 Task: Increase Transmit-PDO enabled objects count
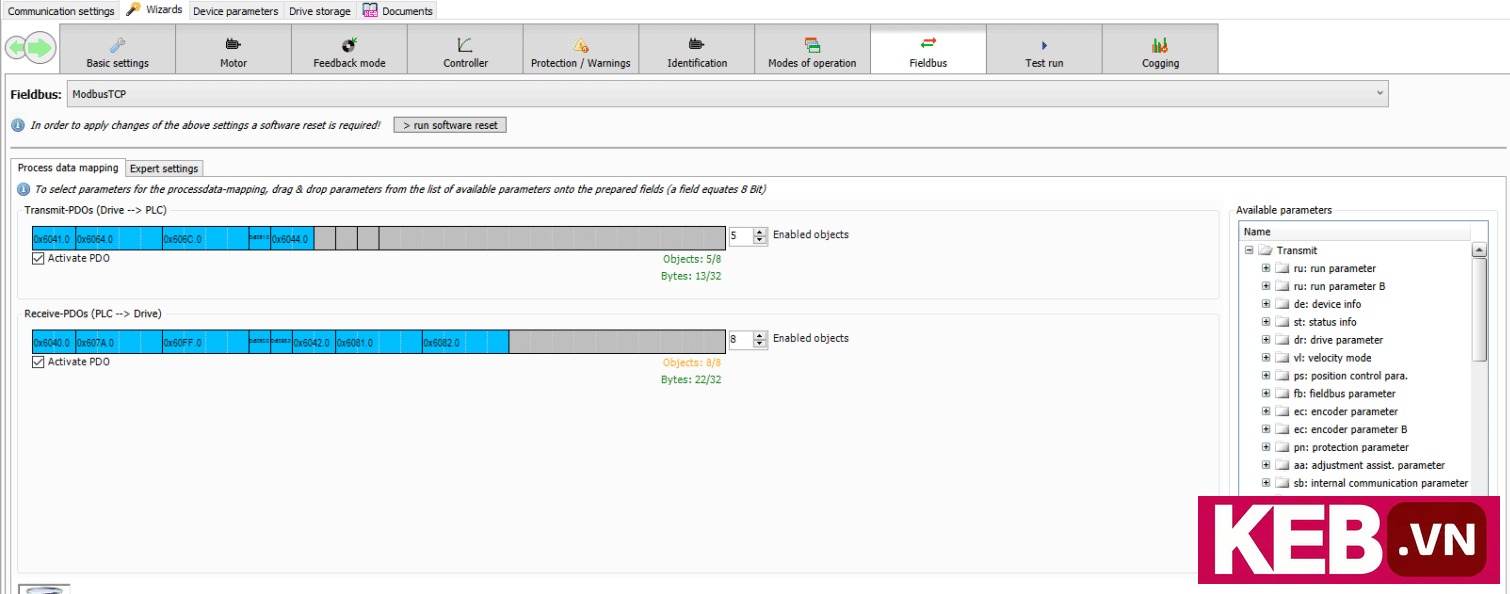point(760,232)
